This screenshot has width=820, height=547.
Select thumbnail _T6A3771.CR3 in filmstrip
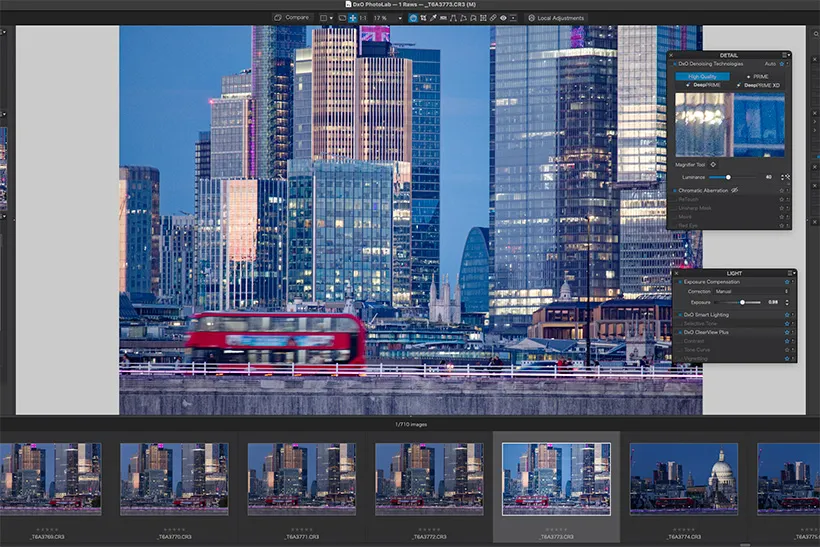(302, 480)
